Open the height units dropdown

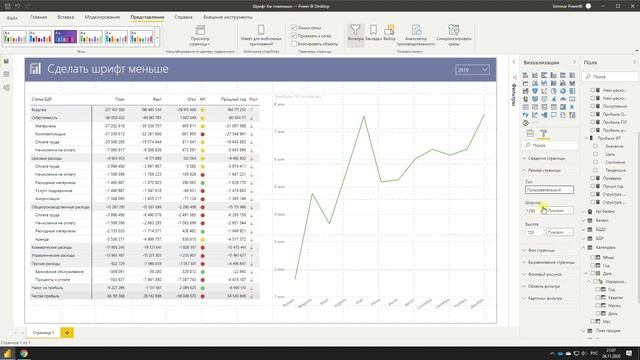pos(559,232)
